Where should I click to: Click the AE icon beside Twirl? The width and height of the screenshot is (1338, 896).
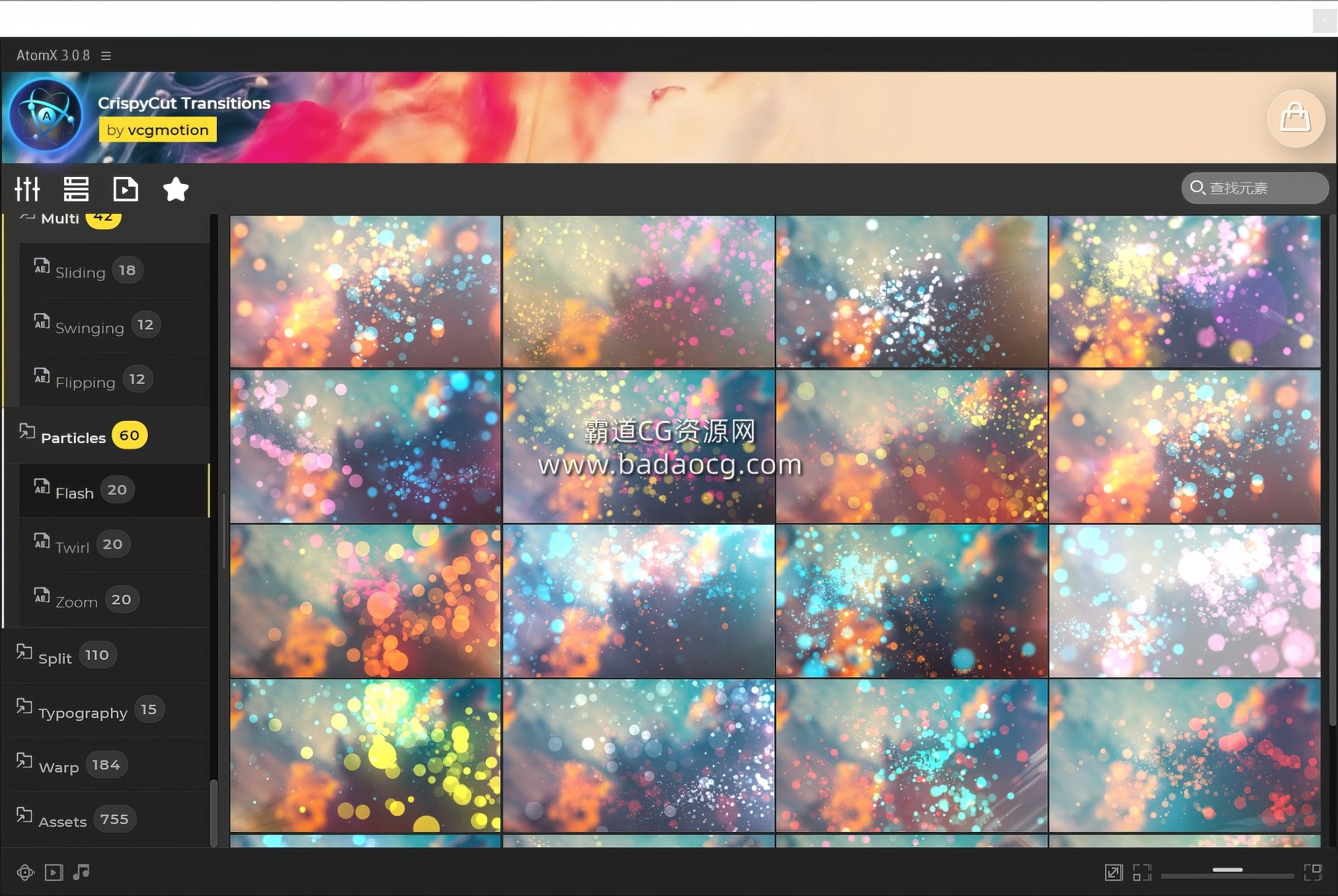click(42, 541)
